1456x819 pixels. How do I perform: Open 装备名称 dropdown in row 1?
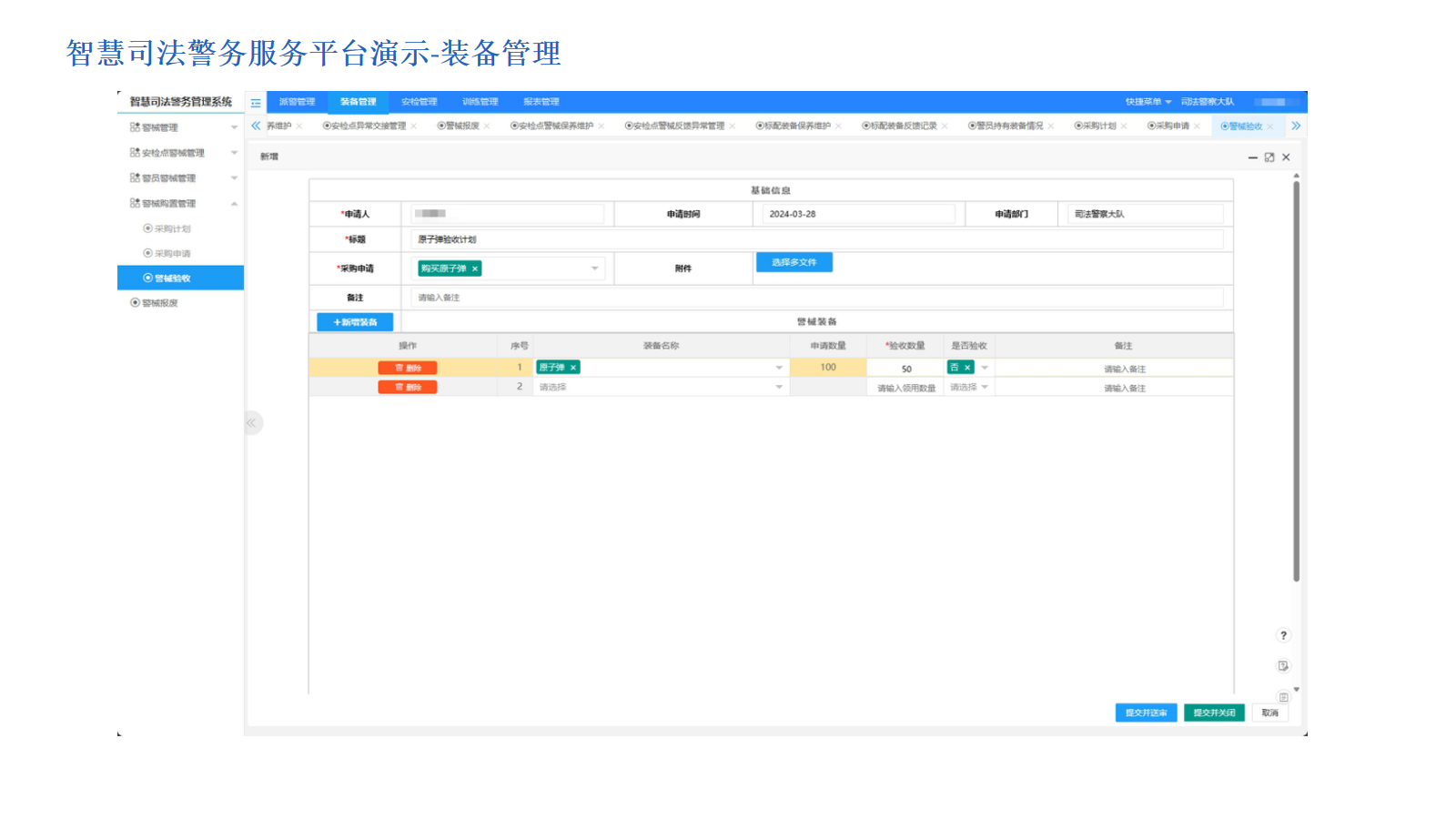click(779, 368)
